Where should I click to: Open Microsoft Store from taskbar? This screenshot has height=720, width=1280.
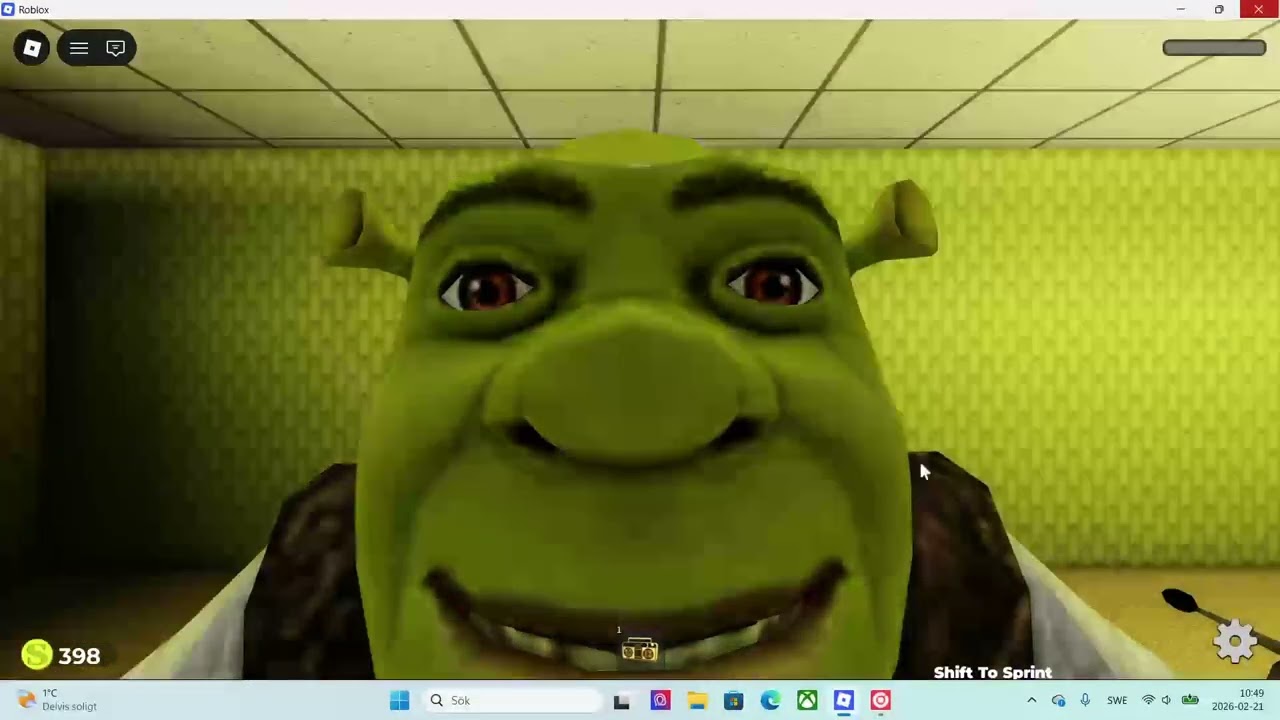(x=734, y=700)
